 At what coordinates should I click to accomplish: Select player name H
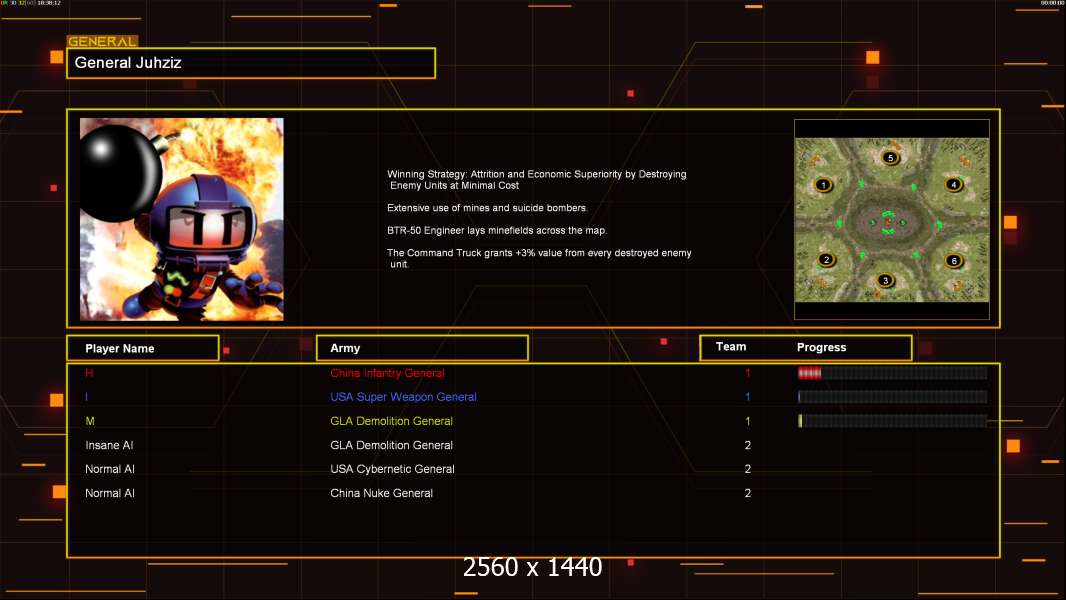point(89,373)
